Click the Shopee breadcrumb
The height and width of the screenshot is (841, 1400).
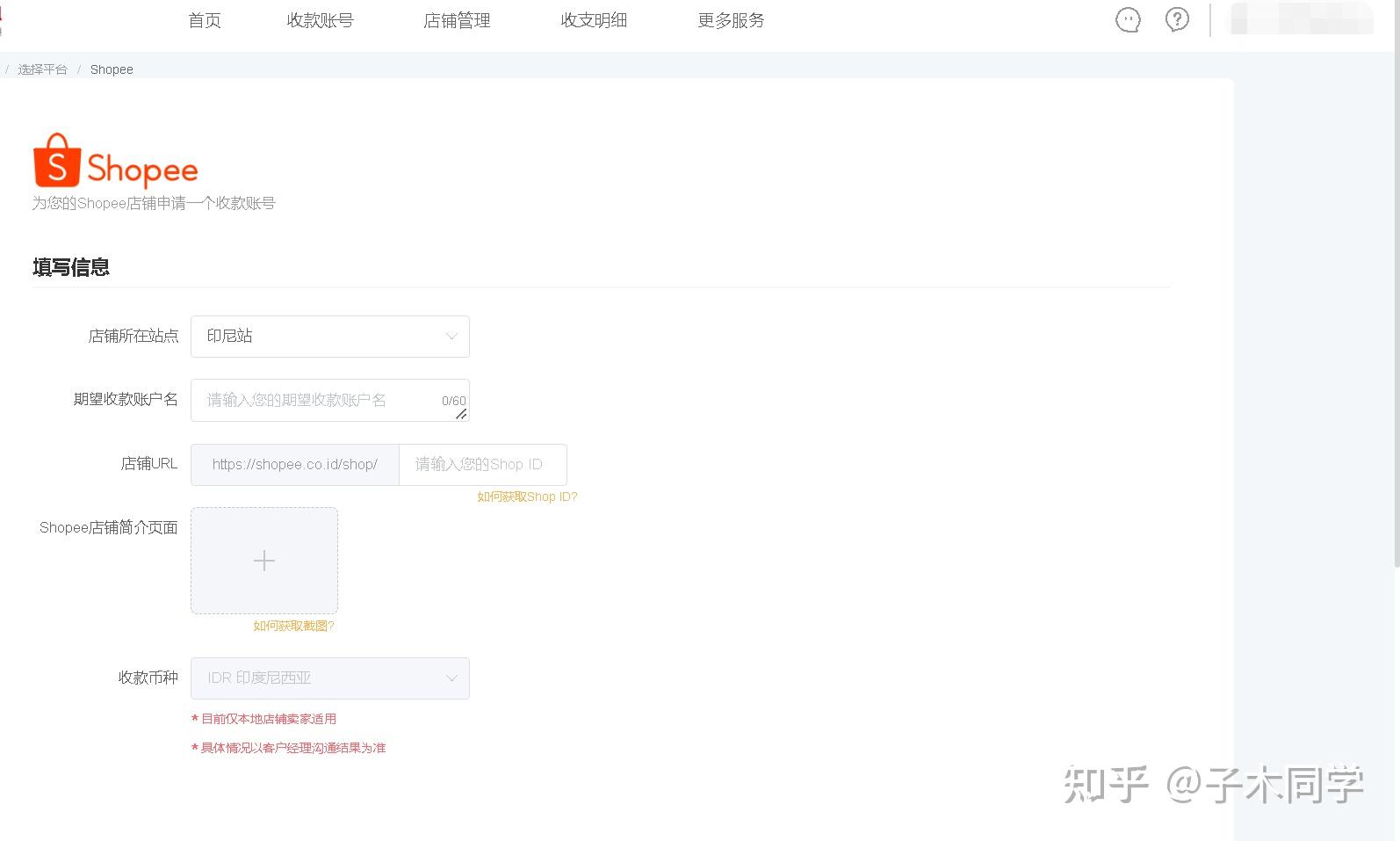coord(112,69)
